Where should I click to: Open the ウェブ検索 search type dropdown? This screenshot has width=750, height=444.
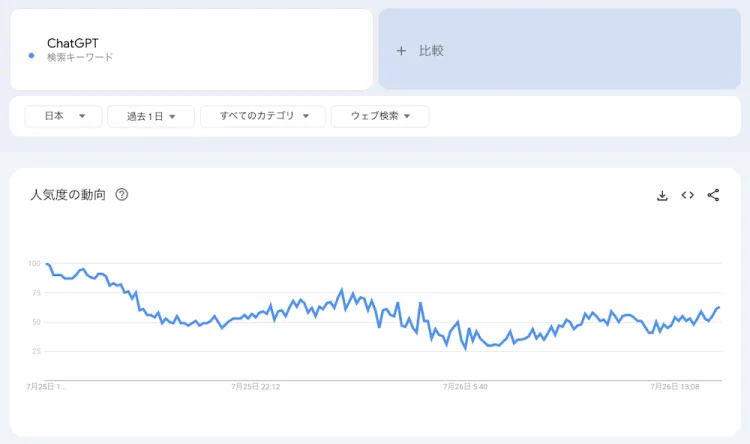380,116
